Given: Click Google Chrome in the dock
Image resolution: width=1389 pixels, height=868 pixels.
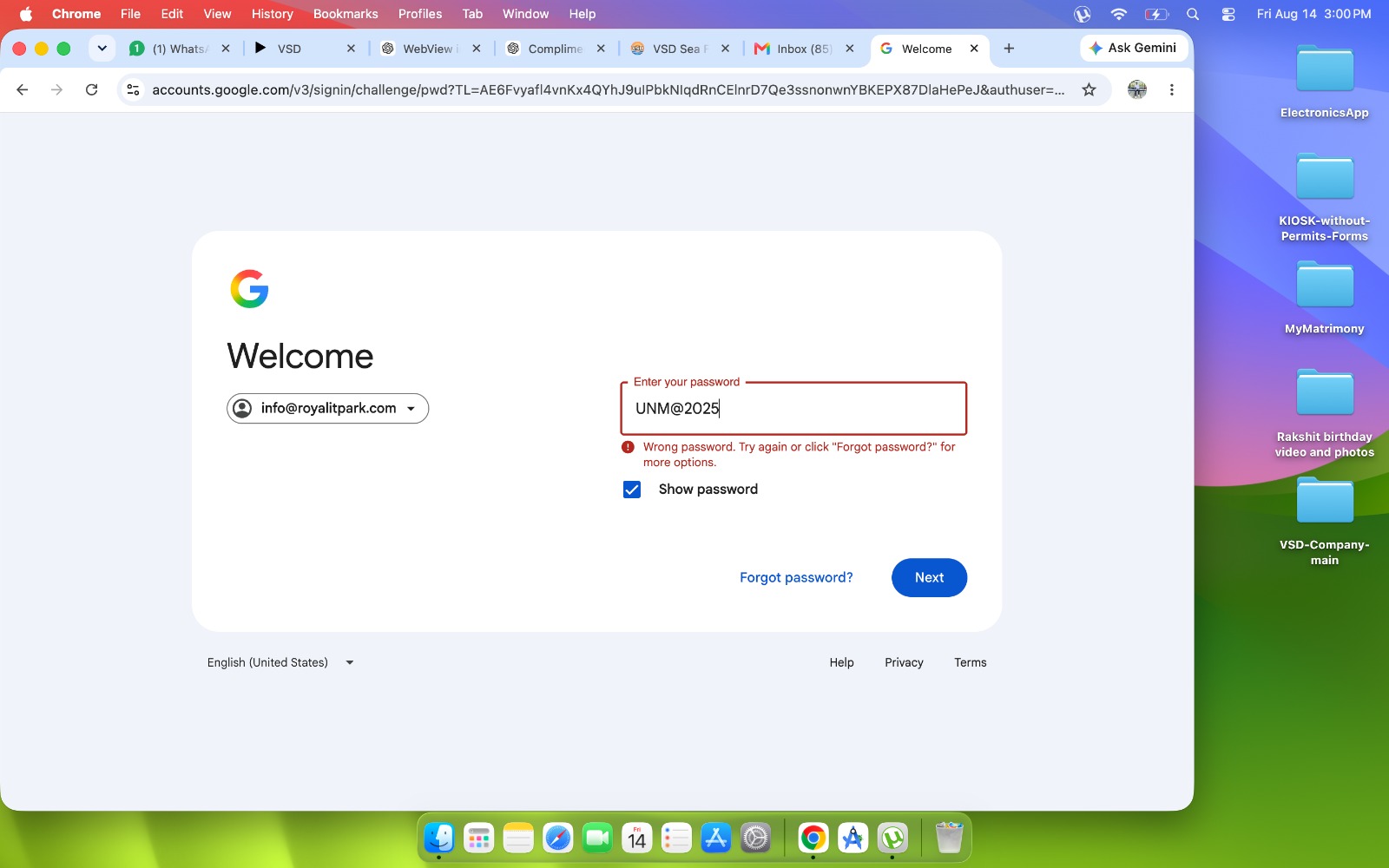Looking at the screenshot, I should [813, 838].
